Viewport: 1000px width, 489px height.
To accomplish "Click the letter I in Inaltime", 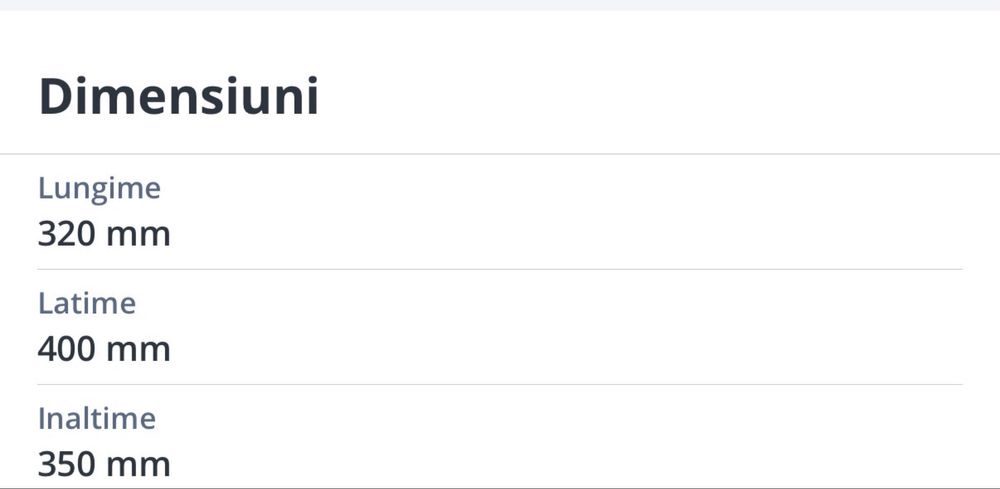I will pos(42,418).
